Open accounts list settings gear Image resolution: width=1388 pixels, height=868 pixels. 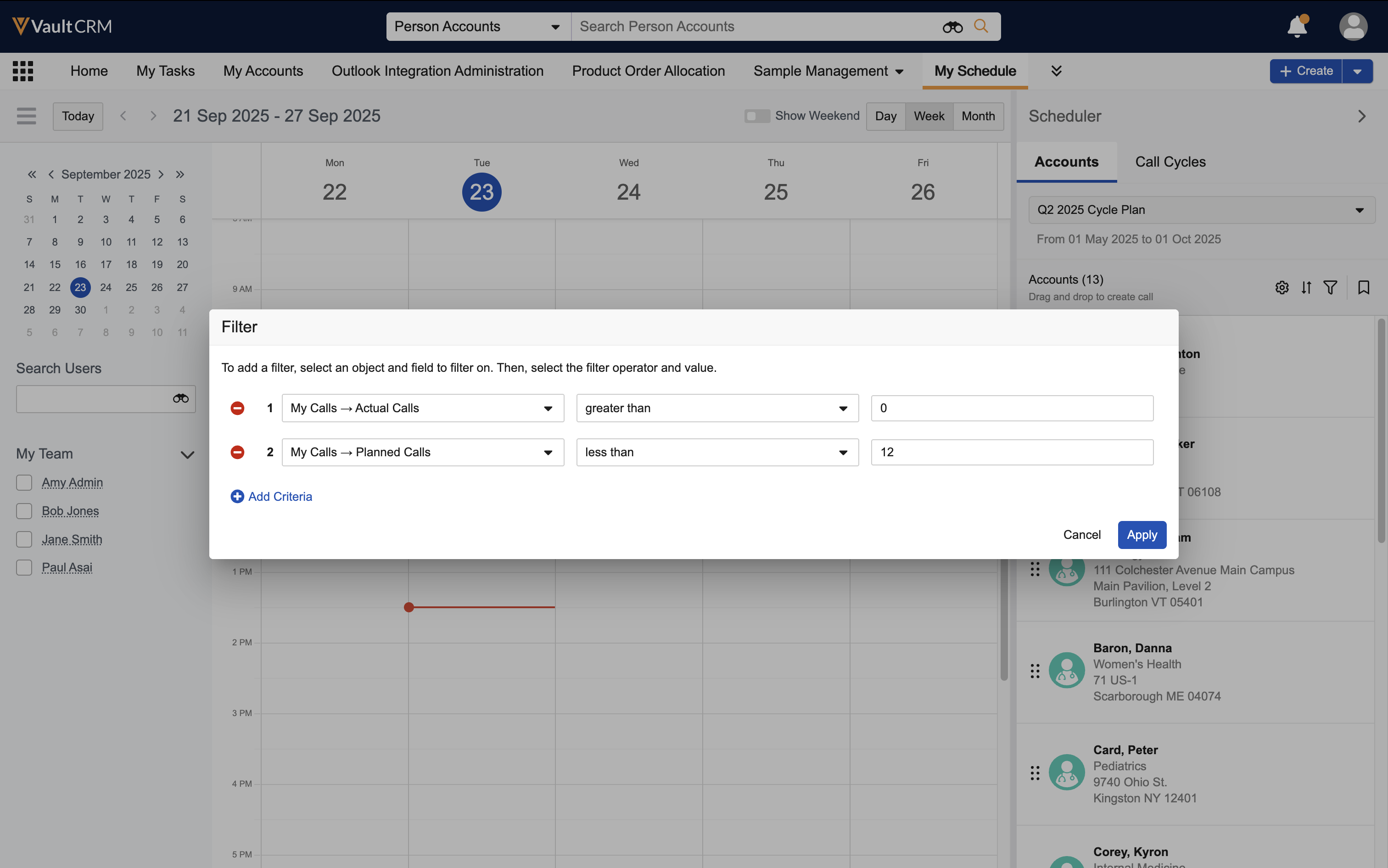click(x=1282, y=287)
